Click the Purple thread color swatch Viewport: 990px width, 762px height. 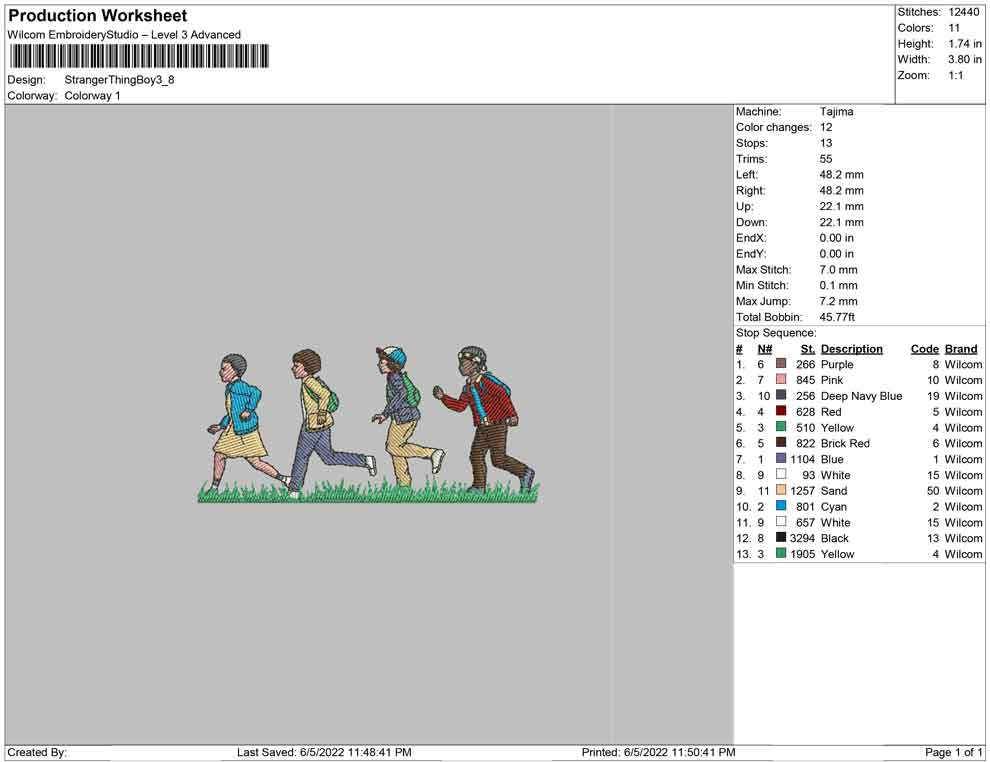tap(781, 364)
